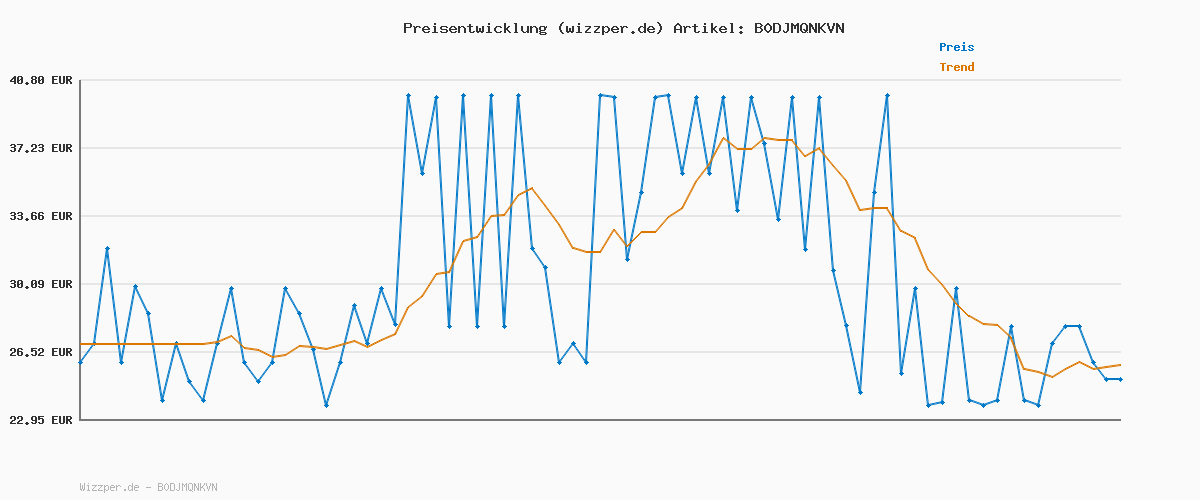Click the word "Artikel:" in the title
Viewport: 1200px width, 500px height.
708,28
